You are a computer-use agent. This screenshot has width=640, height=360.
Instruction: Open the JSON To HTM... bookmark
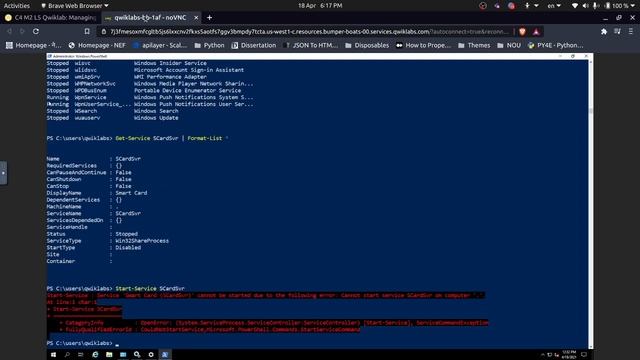(x=311, y=45)
